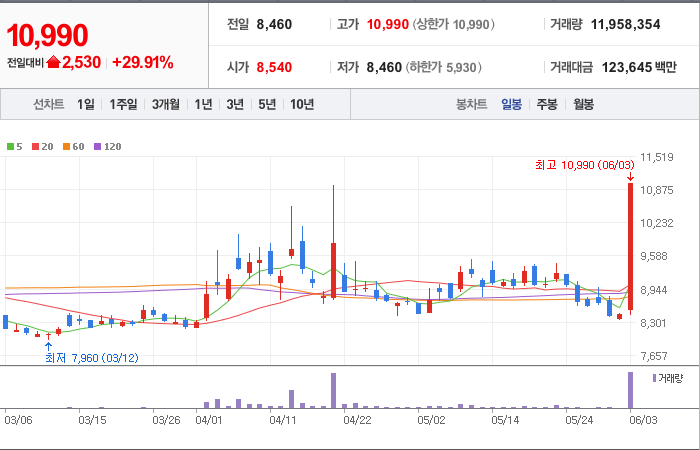Click the 봉차트 label
This screenshot has height=450, width=700.
coord(471,104)
